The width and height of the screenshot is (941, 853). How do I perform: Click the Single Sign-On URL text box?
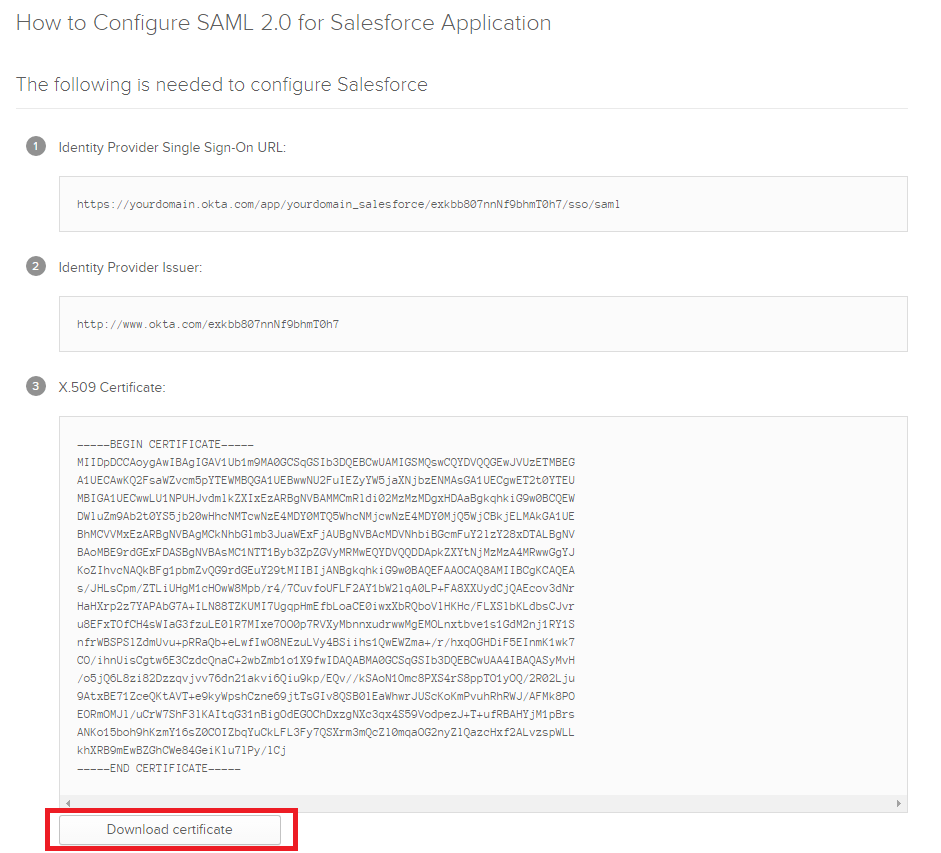point(483,204)
